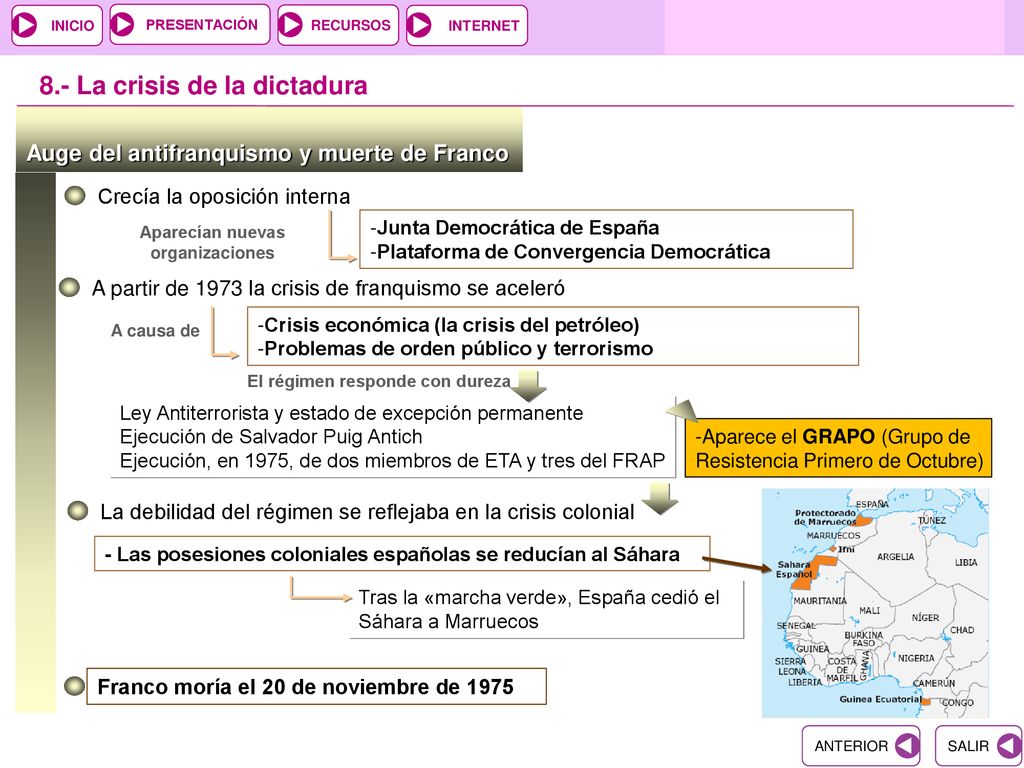Select 'Las posesiones coloniales españolas' box
Image resolution: width=1024 pixels, height=768 pixels.
(x=402, y=554)
